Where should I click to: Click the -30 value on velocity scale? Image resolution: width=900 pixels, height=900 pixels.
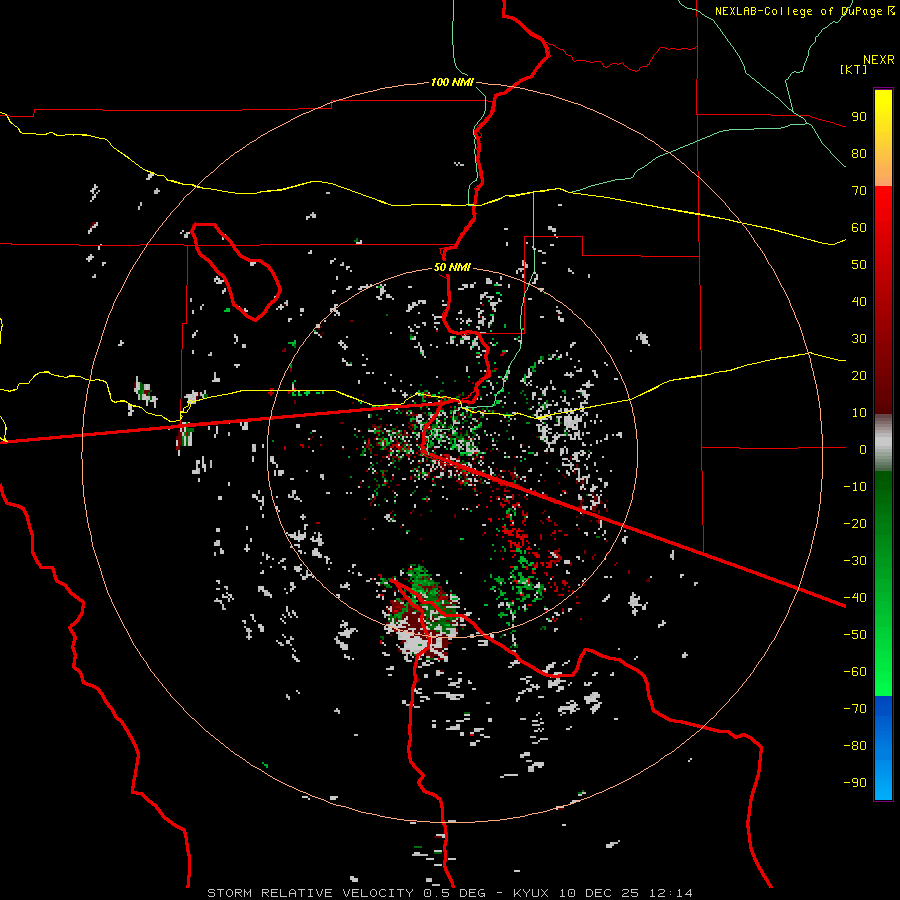(x=855, y=561)
